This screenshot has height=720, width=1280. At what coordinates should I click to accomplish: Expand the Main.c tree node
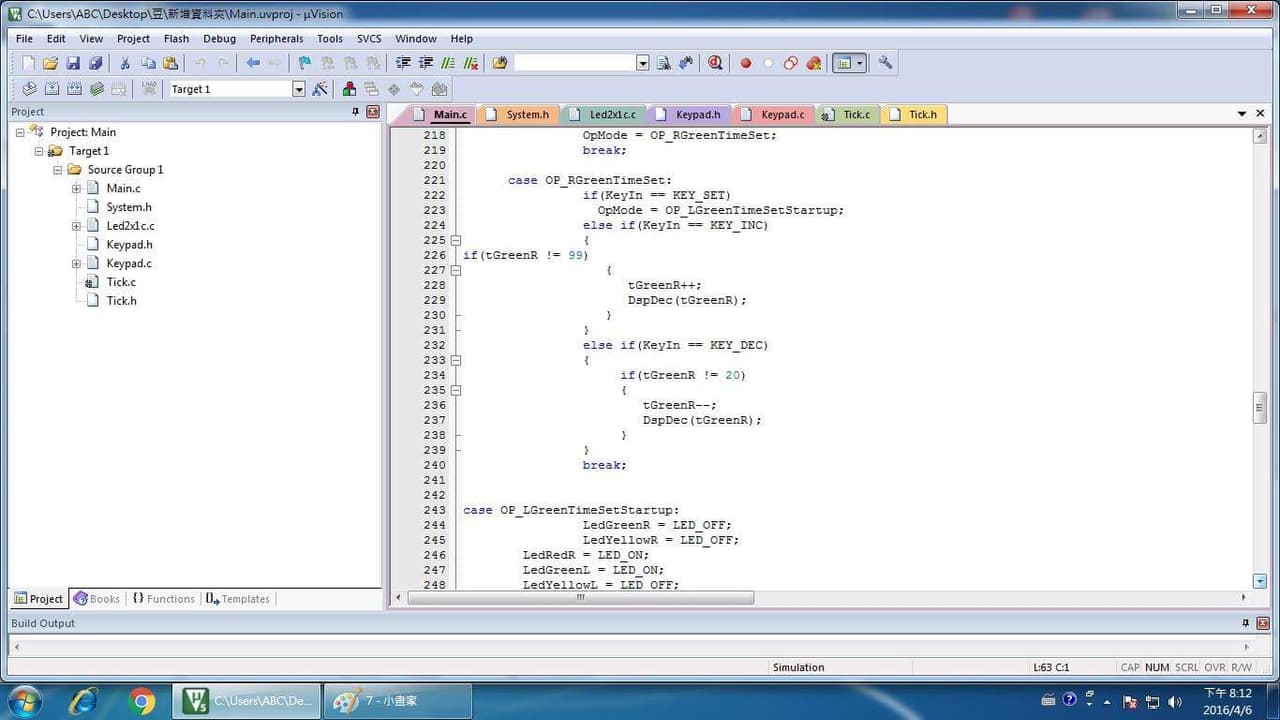click(x=76, y=188)
